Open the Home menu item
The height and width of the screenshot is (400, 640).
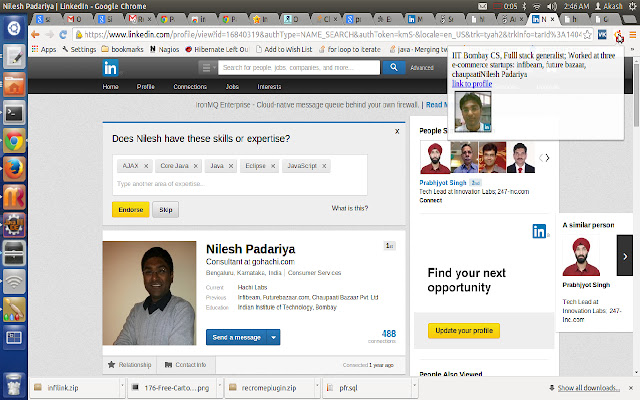[x=110, y=87]
